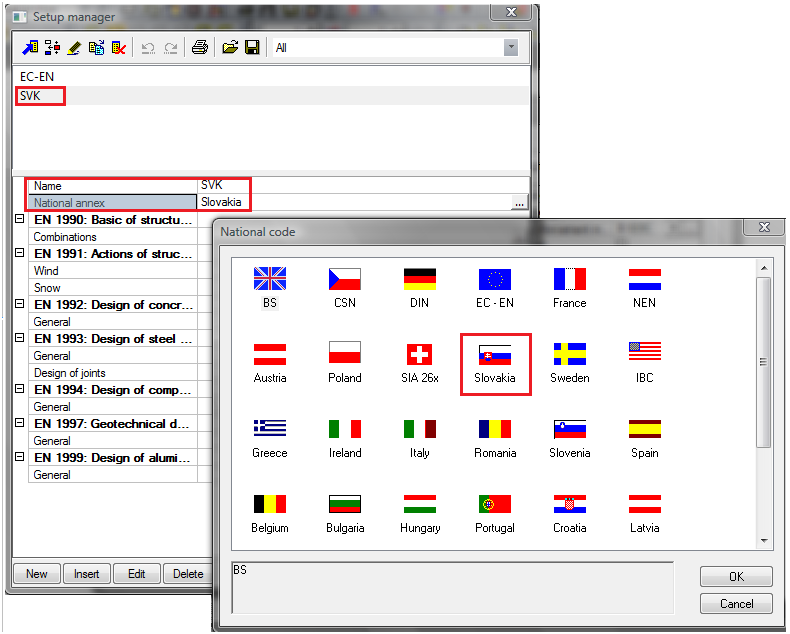Choose the Ireland flag code
The image size is (790, 634).
pyautogui.click(x=345, y=438)
